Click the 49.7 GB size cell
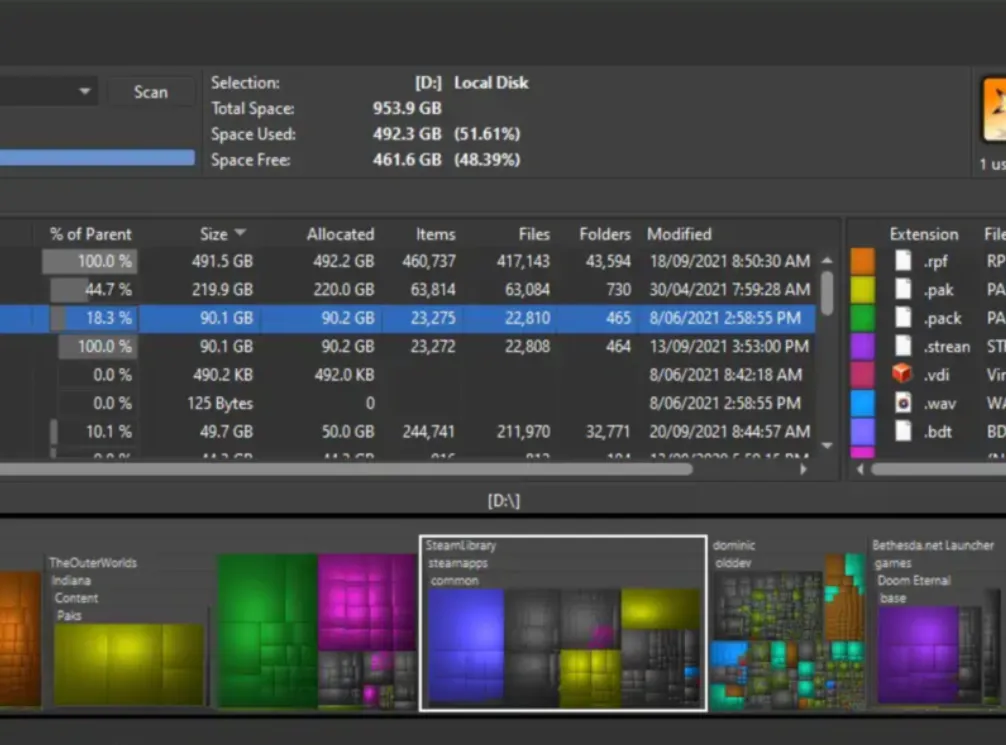 (x=226, y=431)
